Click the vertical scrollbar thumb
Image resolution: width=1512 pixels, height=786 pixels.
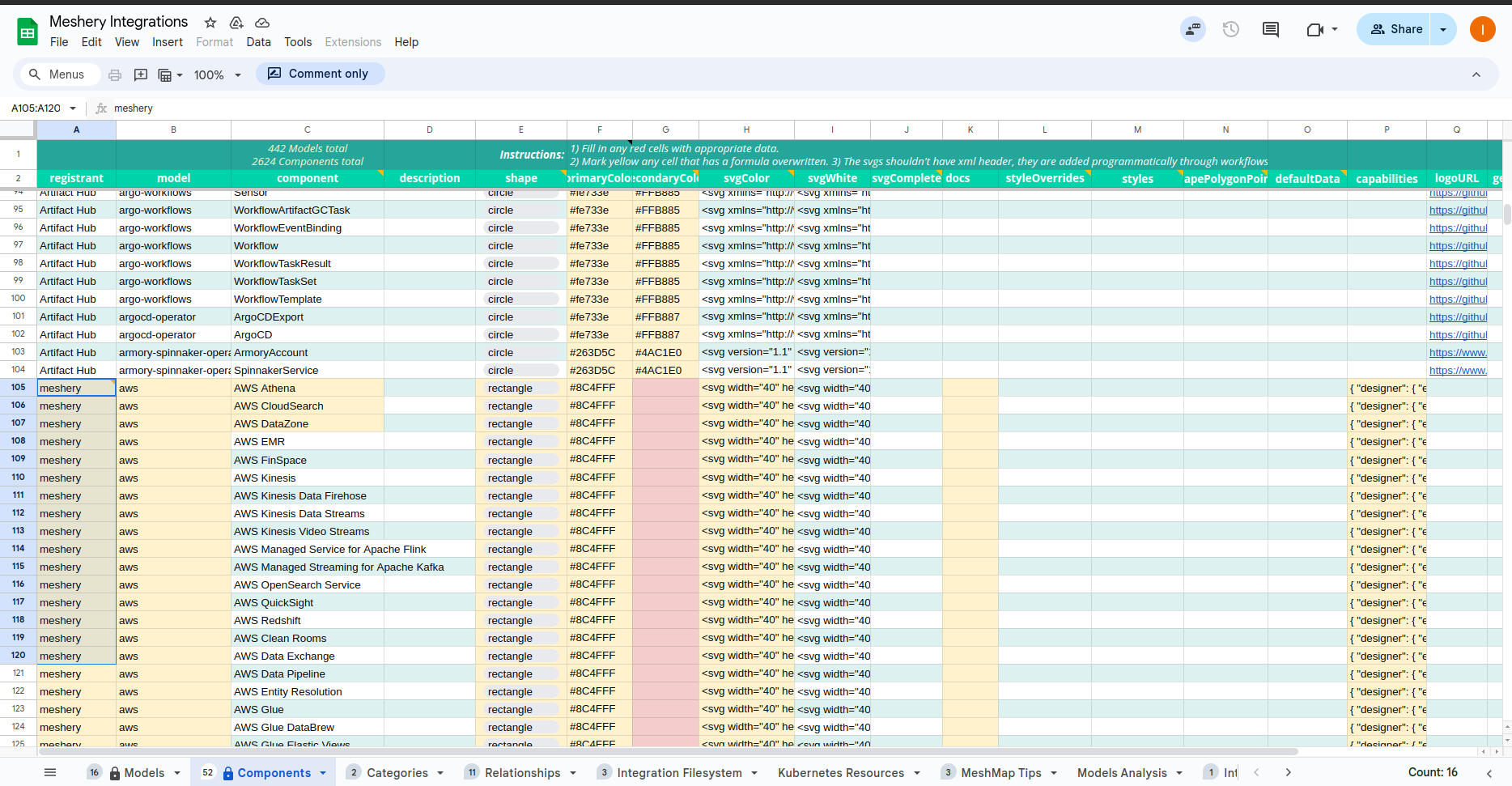pos(1506,215)
